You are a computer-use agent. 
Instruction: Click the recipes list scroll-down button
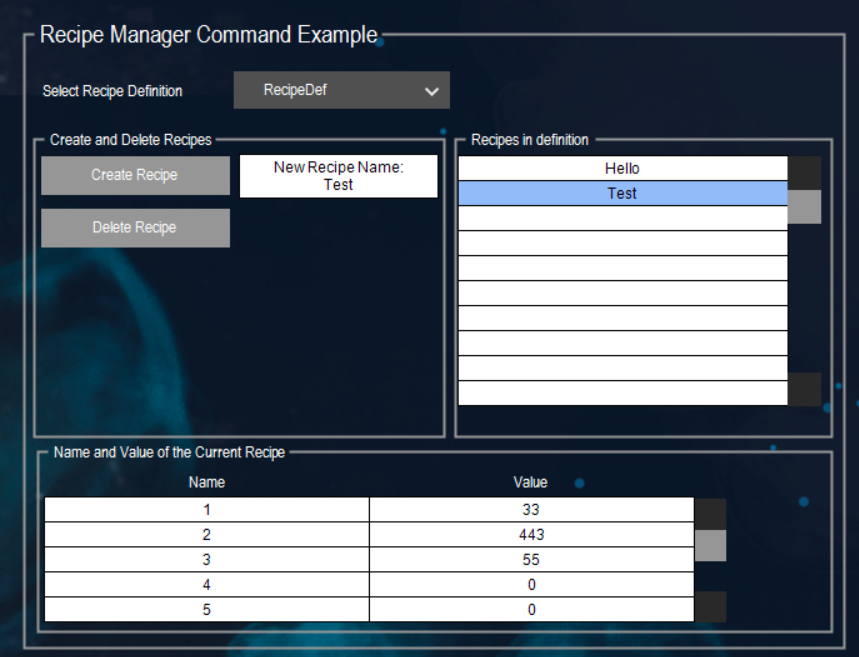[x=804, y=389]
